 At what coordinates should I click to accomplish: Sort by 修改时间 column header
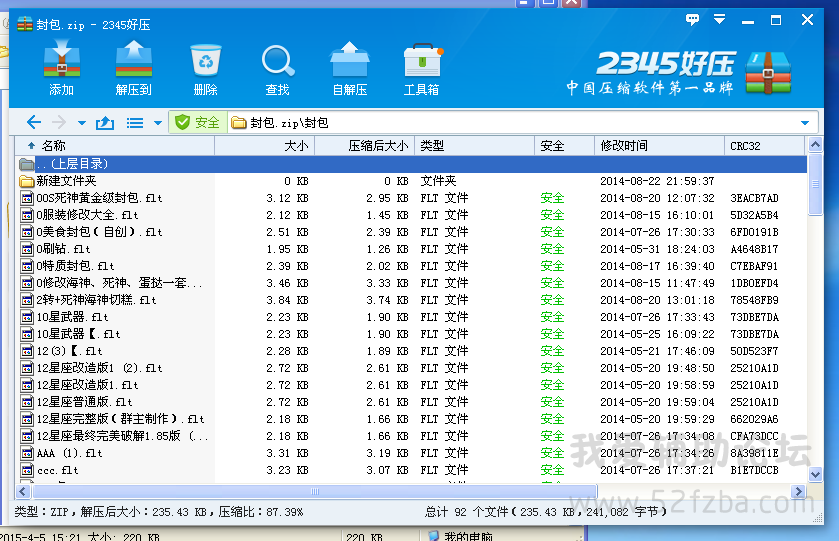pyautogui.click(x=659, y=146)
